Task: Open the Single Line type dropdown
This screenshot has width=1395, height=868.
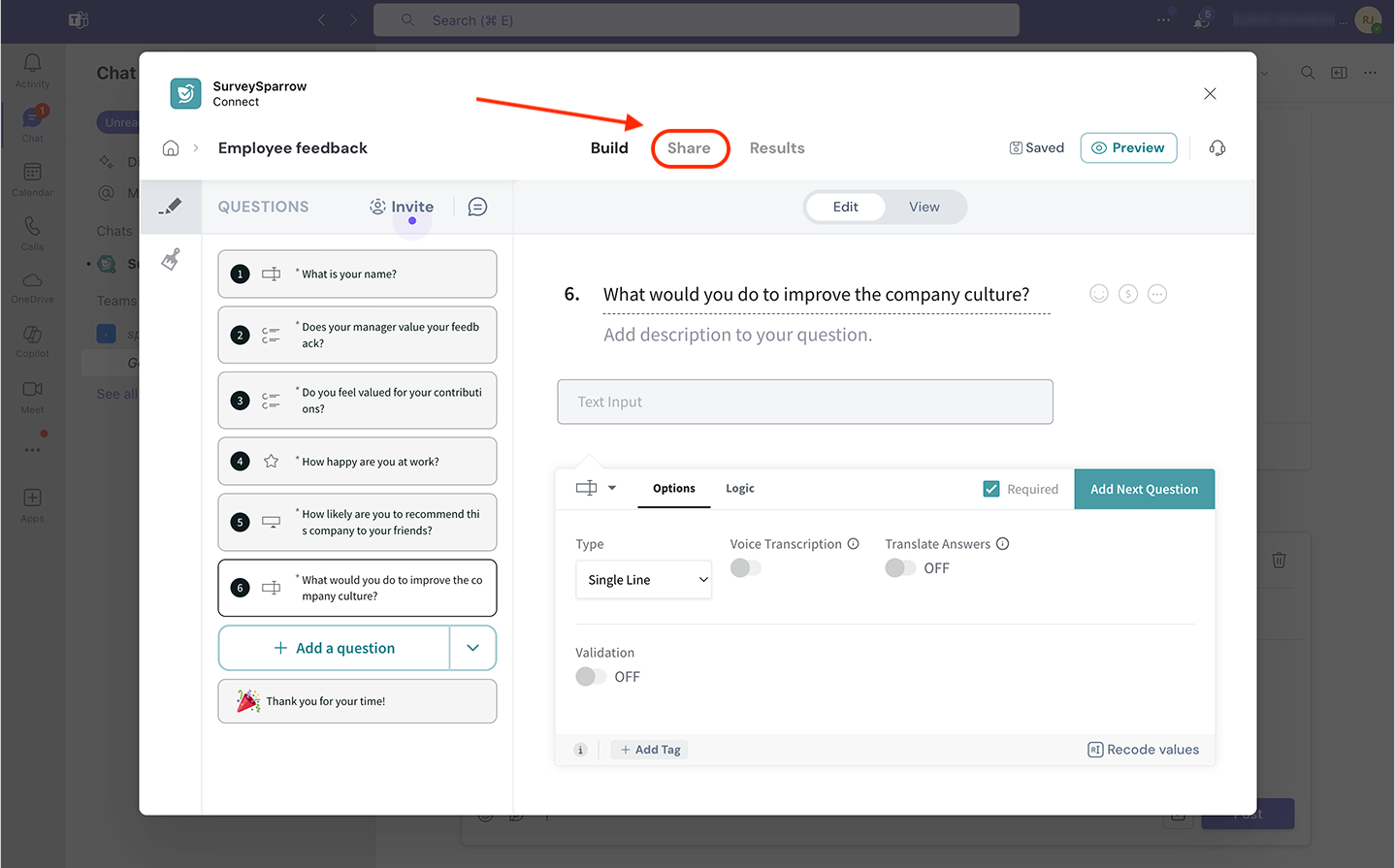Action: (643, 580)
